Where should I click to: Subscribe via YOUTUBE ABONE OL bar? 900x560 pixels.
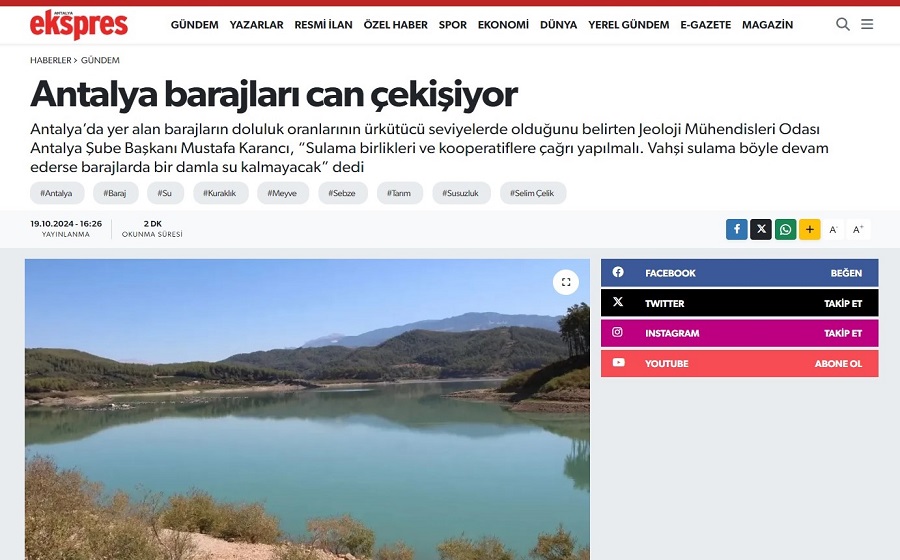click(739, 363)
